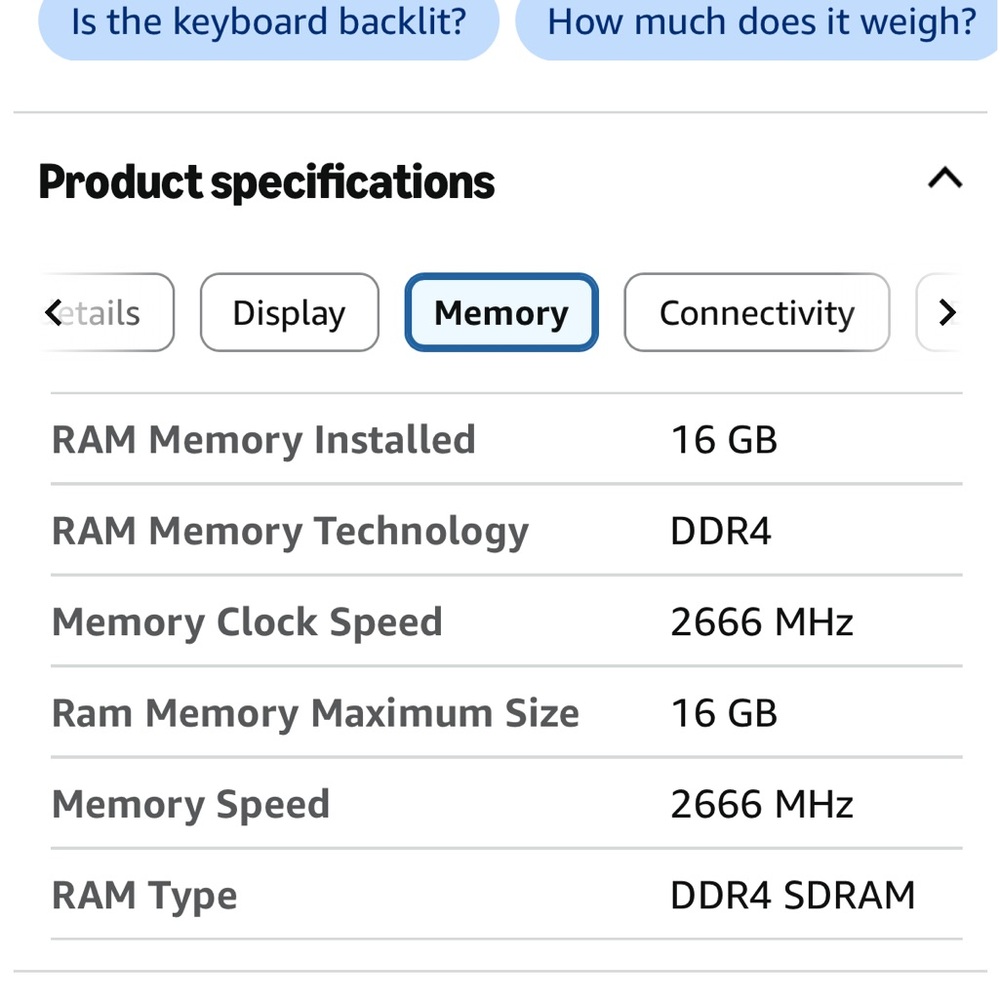Select the Memory Clock Speed label
The width and height of the screenshot is (1000, 1000).
[x=247, y=622]
